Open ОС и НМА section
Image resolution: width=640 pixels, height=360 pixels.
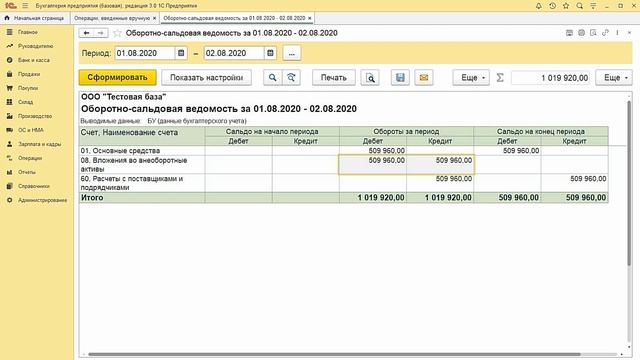30,130
